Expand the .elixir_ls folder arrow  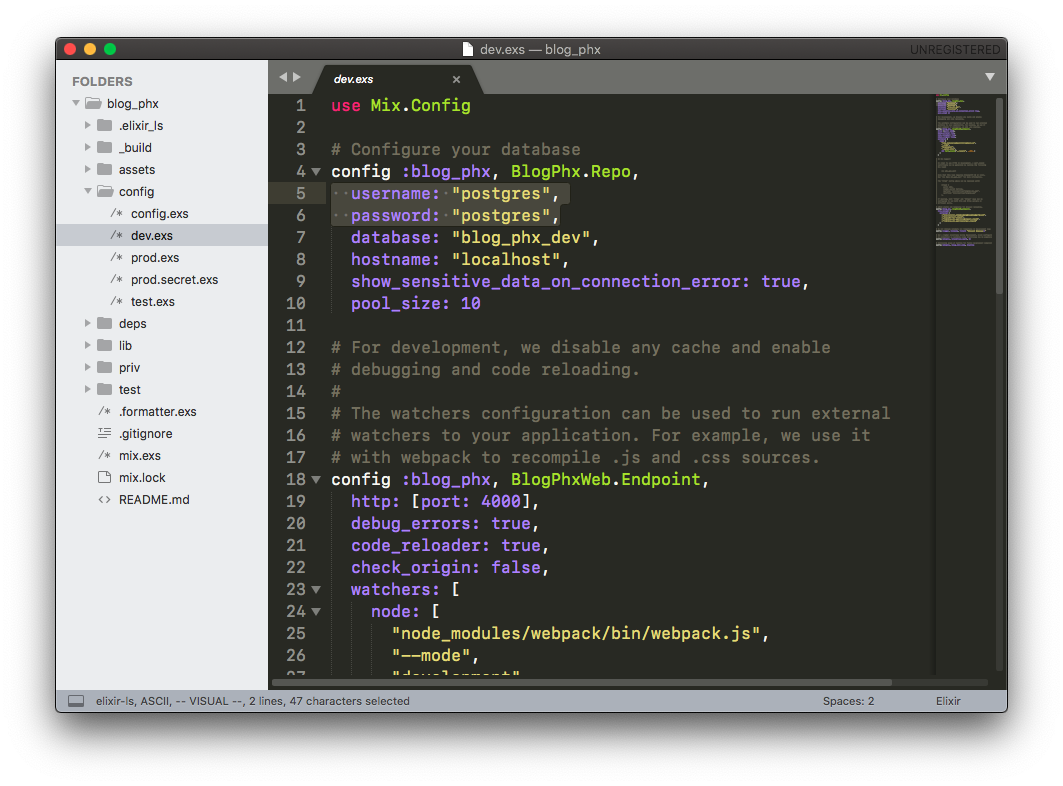click(x=87, y=125)
